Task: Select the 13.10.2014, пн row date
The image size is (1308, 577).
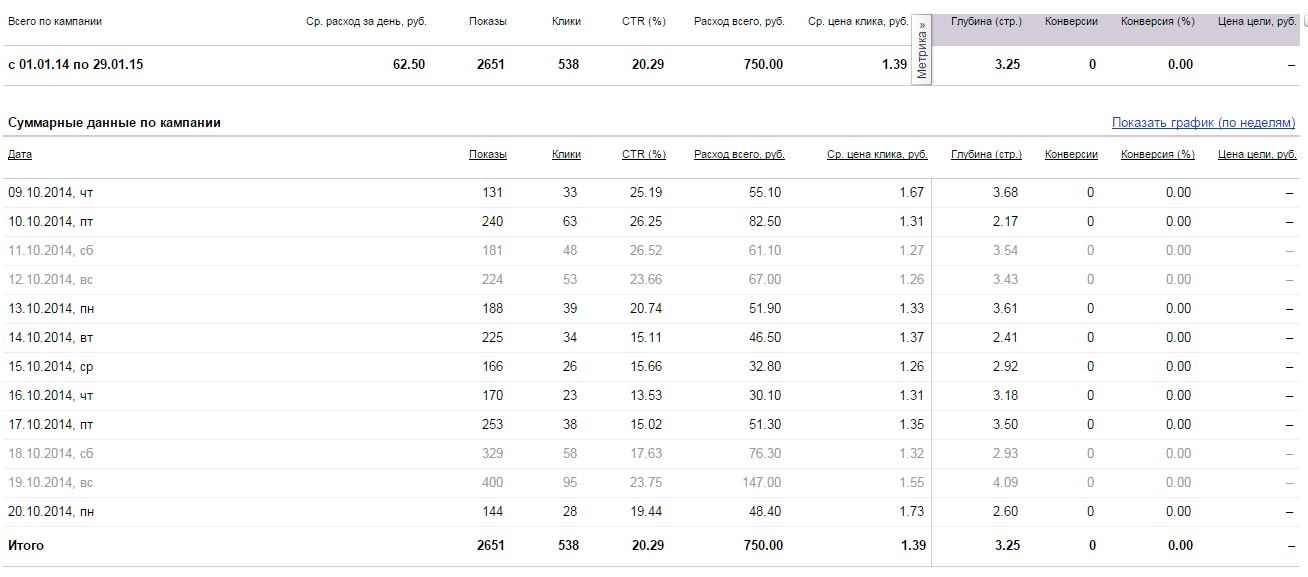Action: click(x=51, y=309)
